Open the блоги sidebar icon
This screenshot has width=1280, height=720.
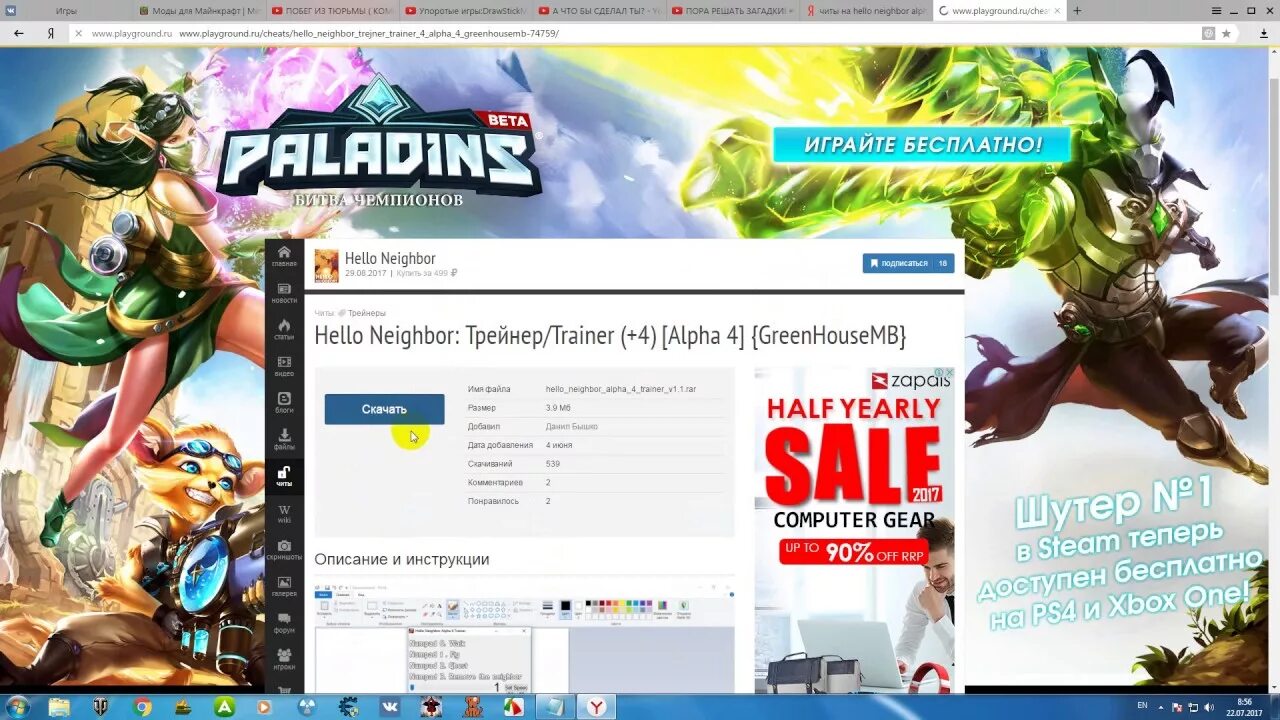284,403
